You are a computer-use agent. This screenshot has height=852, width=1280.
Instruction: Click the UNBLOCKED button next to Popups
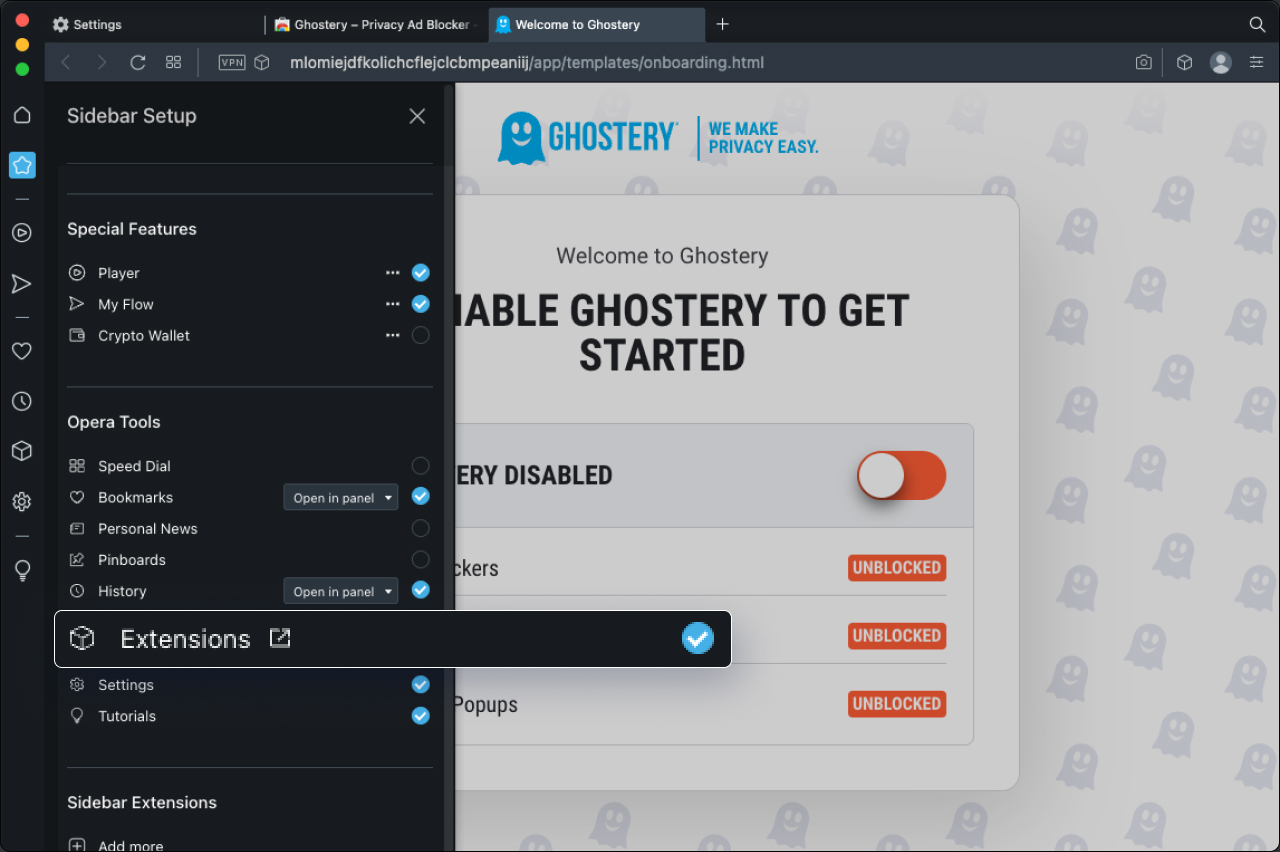896,703
